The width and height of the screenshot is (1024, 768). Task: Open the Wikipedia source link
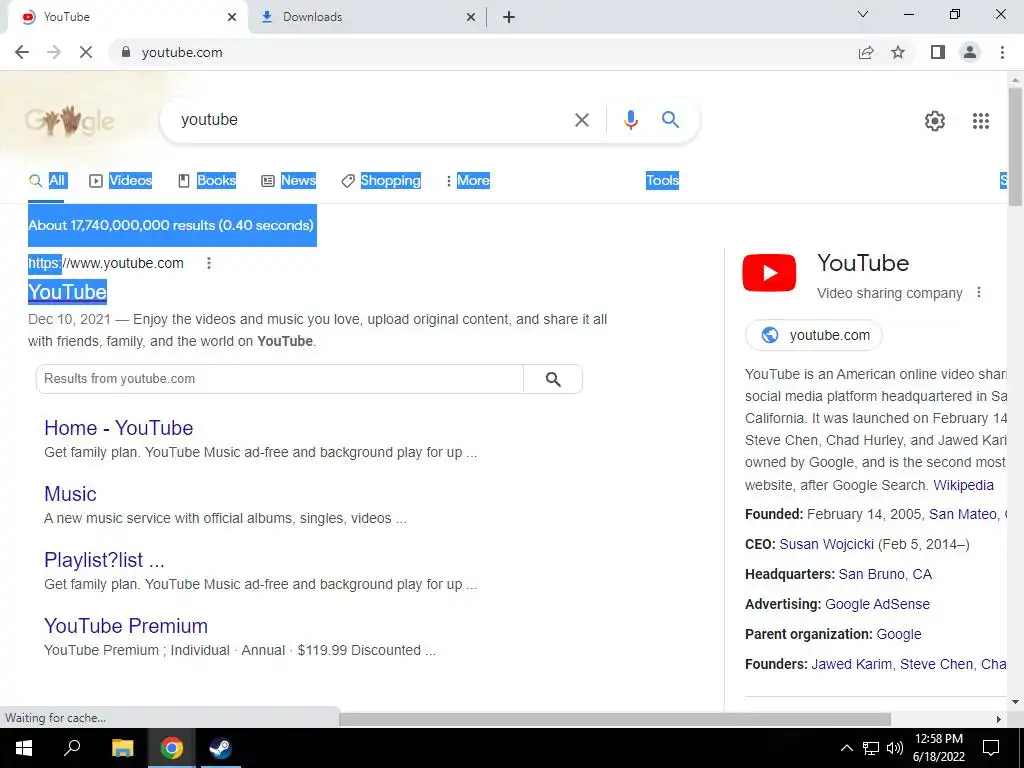pyautogui.click(x=963, y=485)
